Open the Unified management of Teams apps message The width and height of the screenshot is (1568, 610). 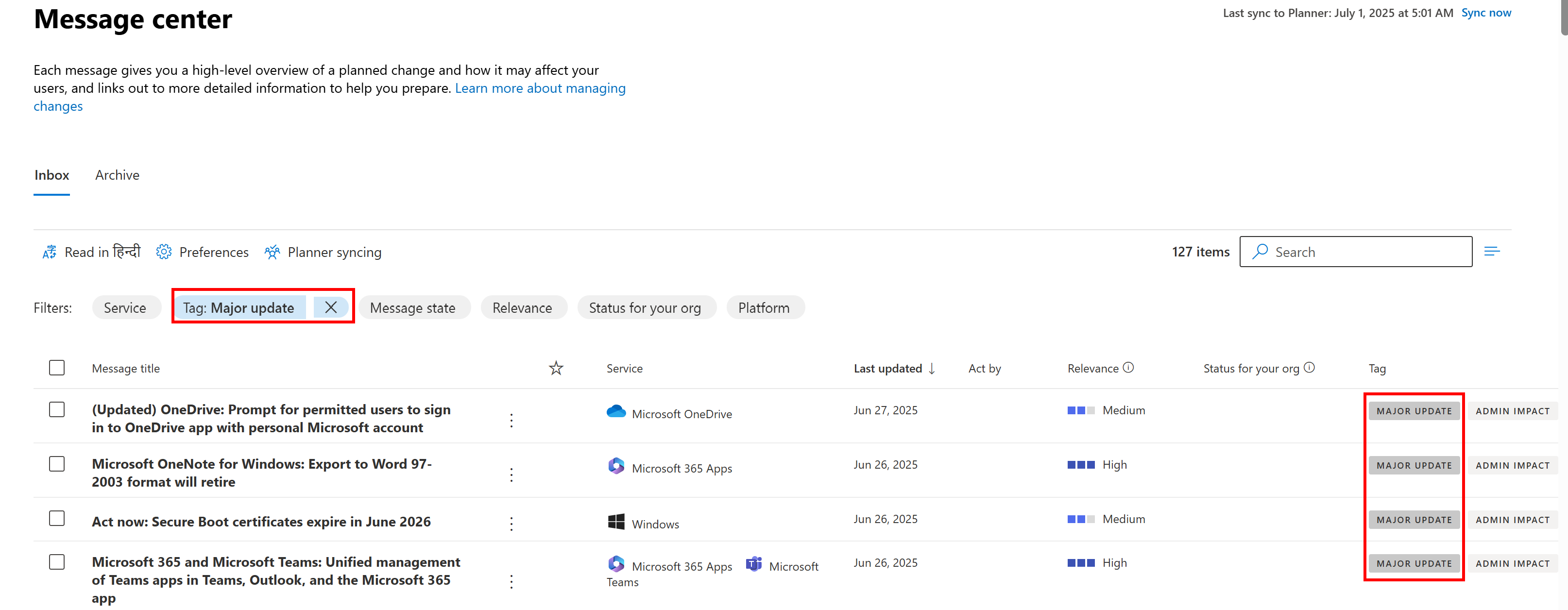276,579
